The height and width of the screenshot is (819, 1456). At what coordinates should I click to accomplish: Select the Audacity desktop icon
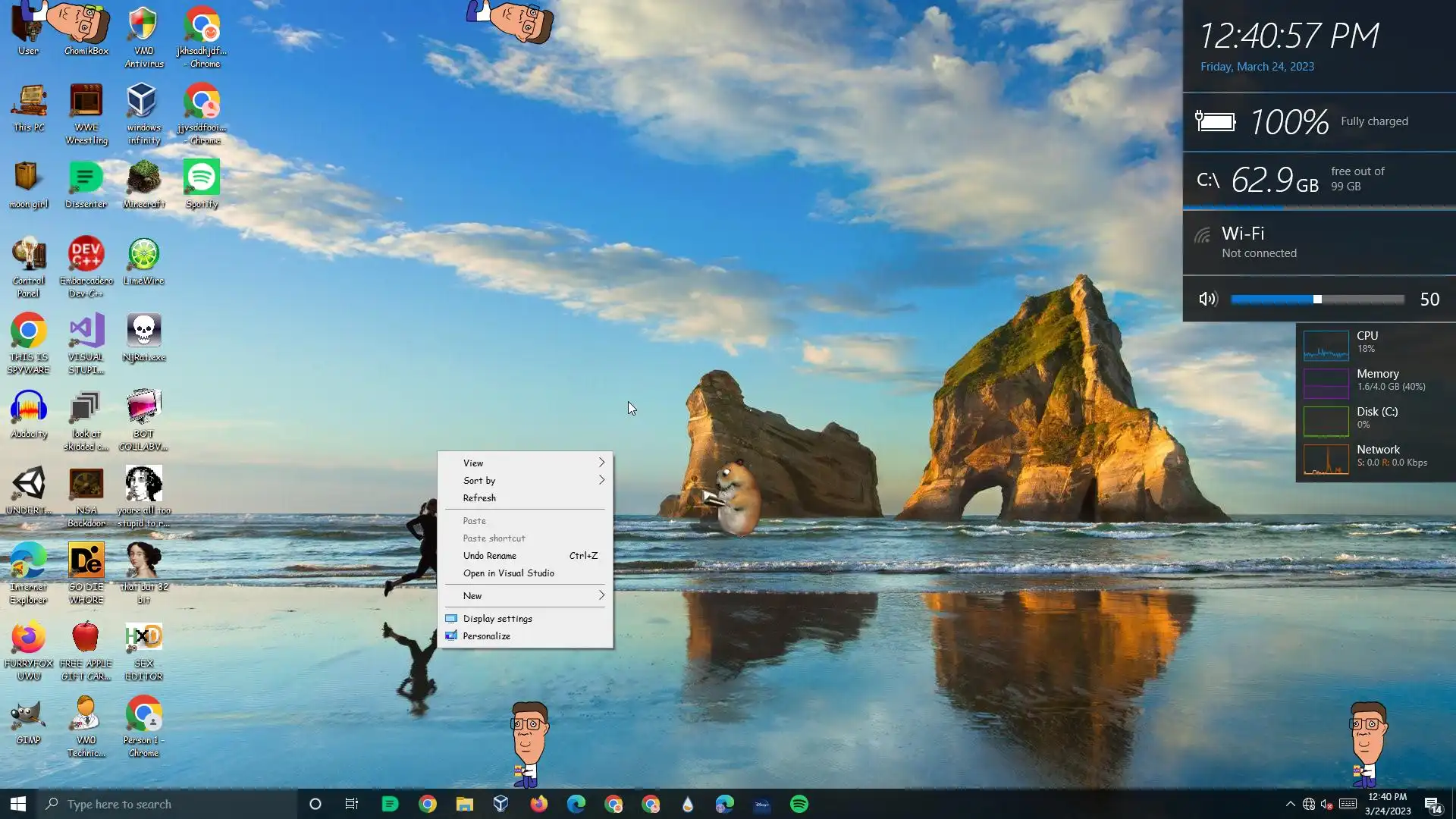click(28, 408)
